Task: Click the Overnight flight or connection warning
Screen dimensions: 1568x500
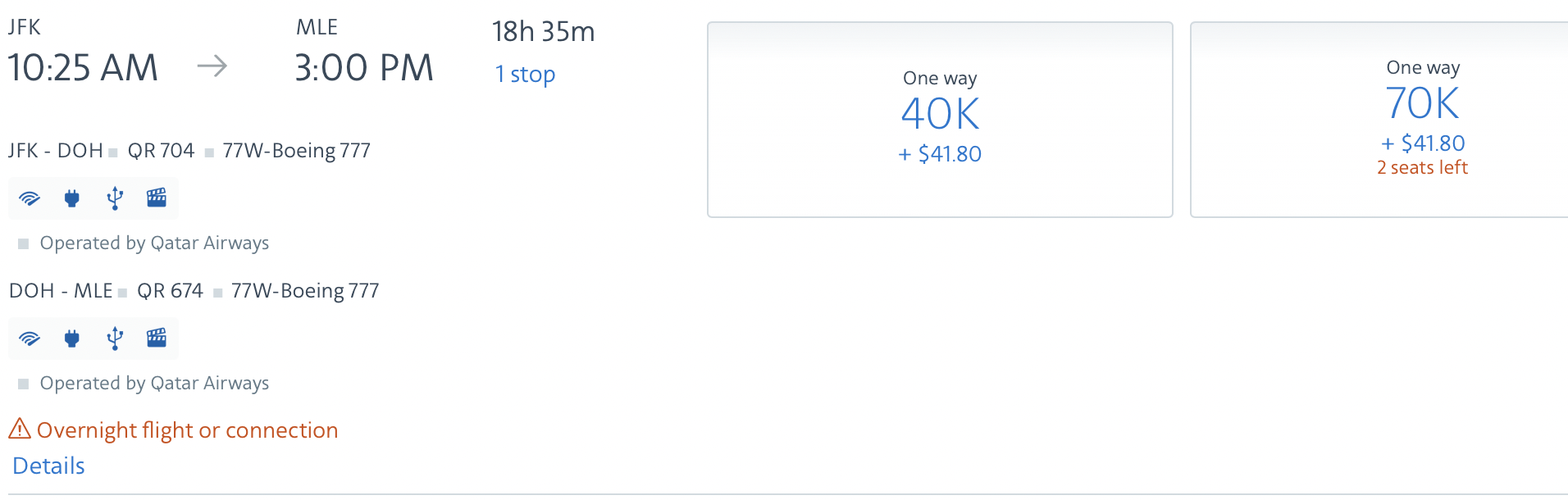Action: [187, 430]
